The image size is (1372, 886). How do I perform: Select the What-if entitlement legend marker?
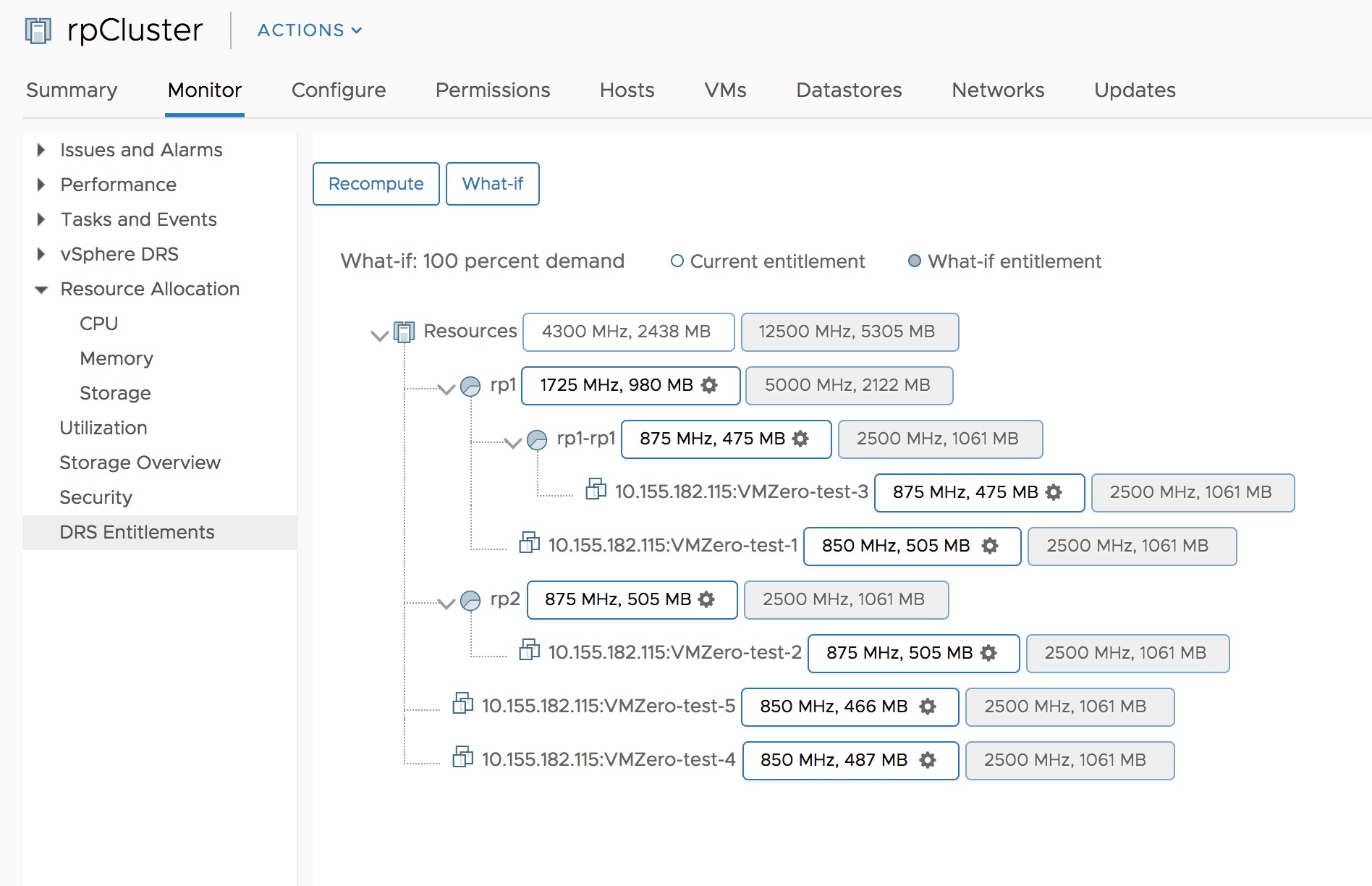(915, 261)
